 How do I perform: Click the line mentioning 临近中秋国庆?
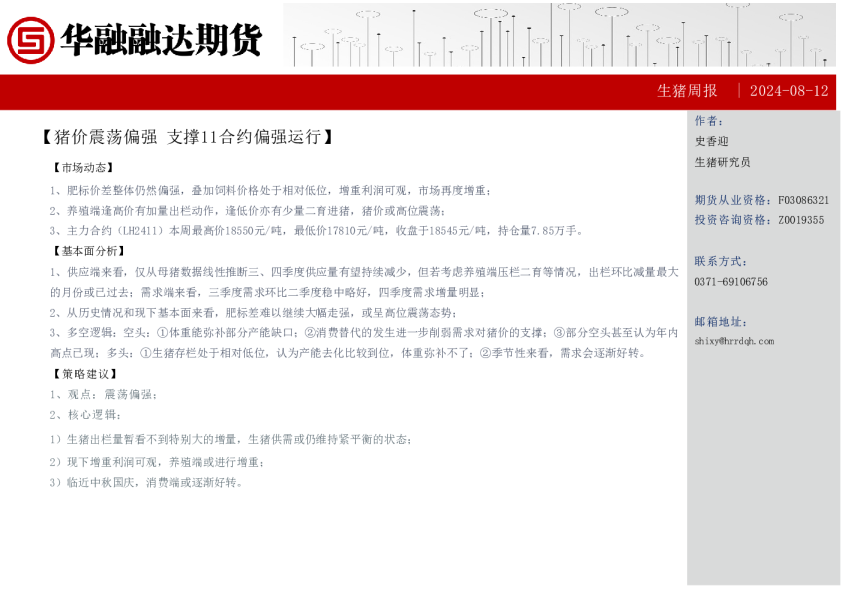(x=147, y=482)
